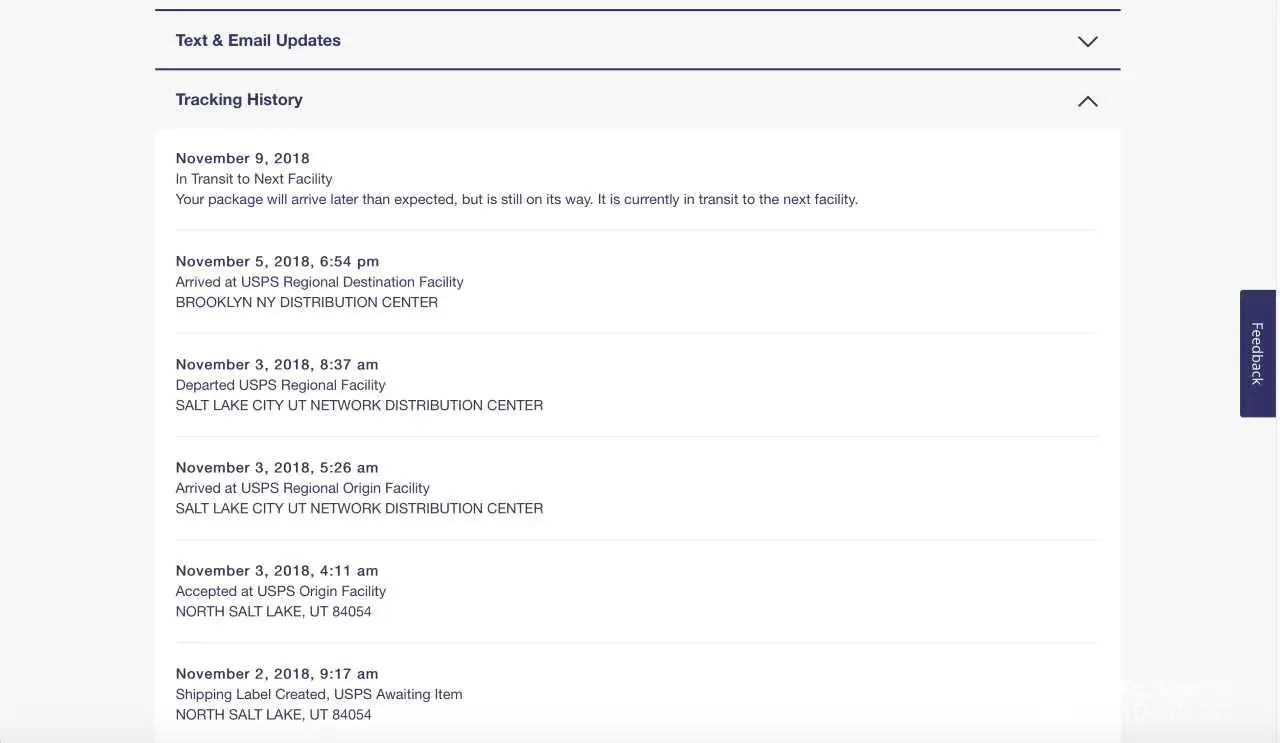Screen dimensions: 1280x743
Task: Click the November 5, 2018, 6:54 pm timestamp
Action: click(277, 261)
